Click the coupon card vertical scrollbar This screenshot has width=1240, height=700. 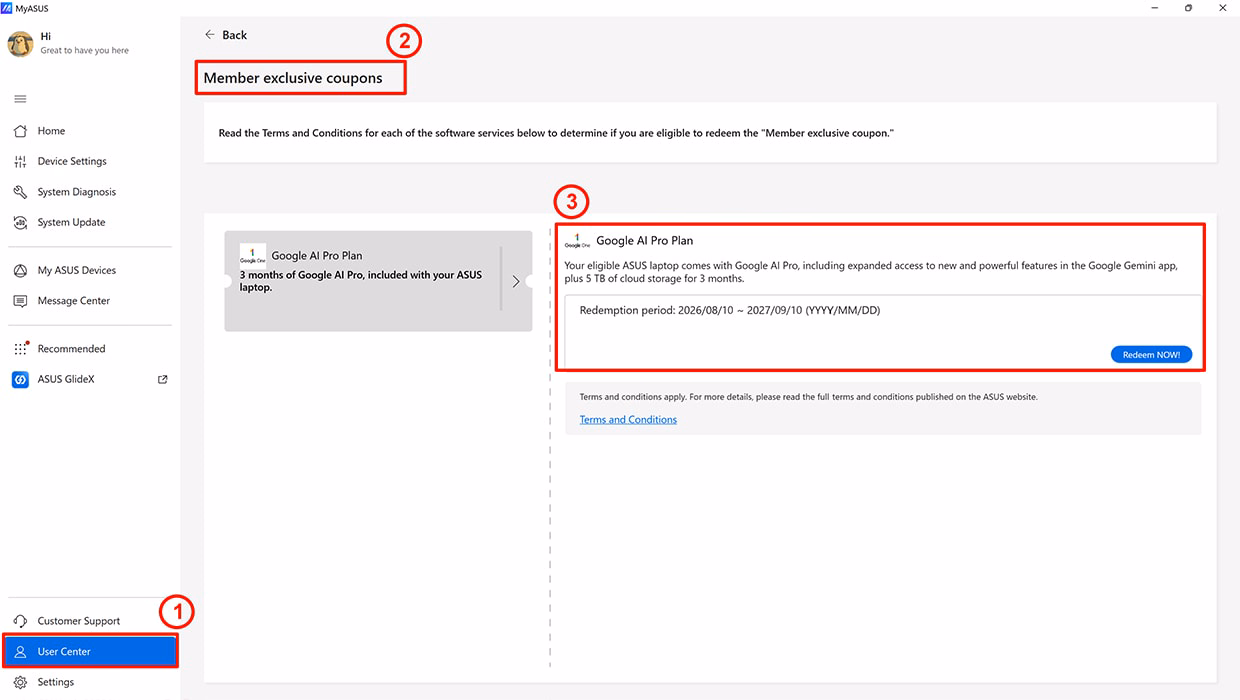tap(502, 278)
